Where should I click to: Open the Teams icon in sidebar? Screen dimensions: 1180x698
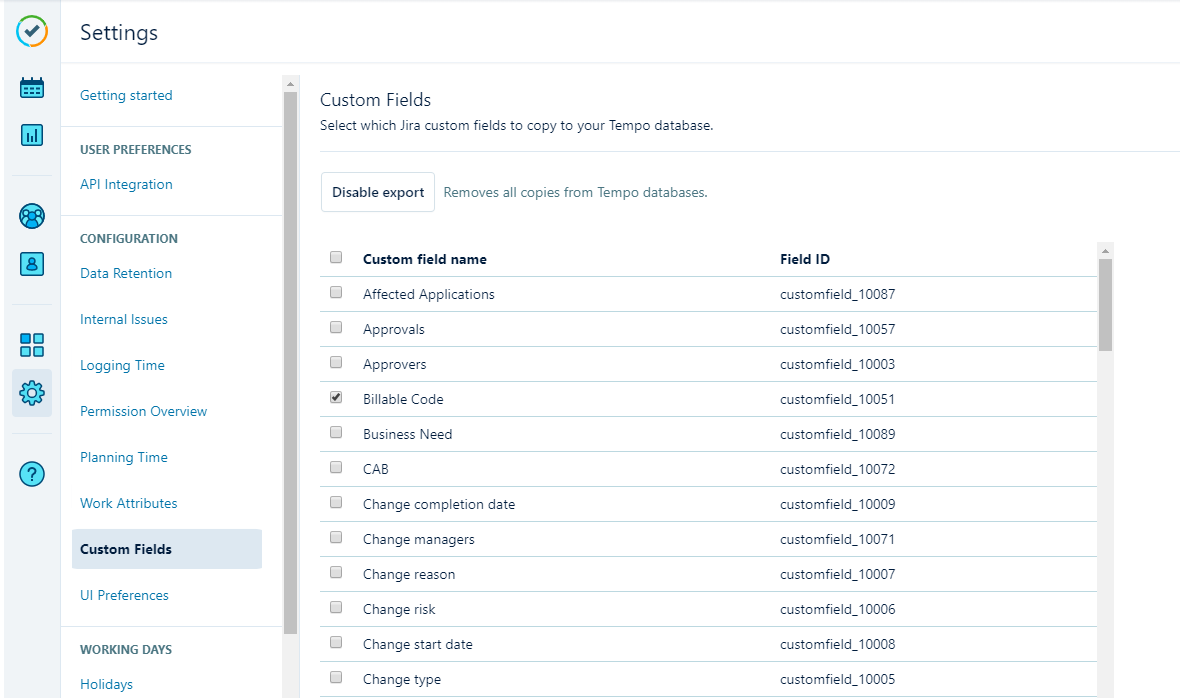(x=32, y=216)
